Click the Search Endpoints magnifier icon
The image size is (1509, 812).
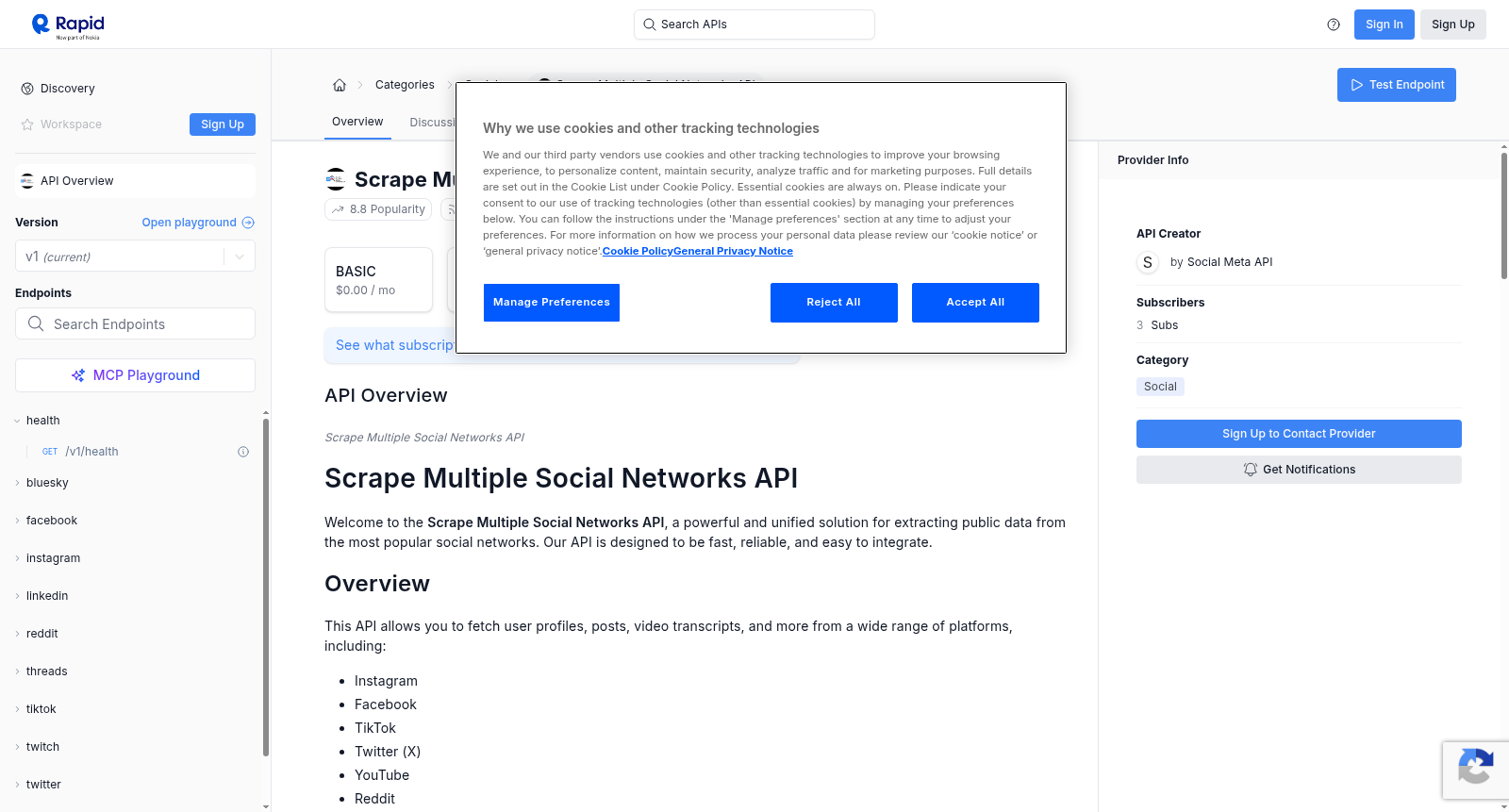36,323
